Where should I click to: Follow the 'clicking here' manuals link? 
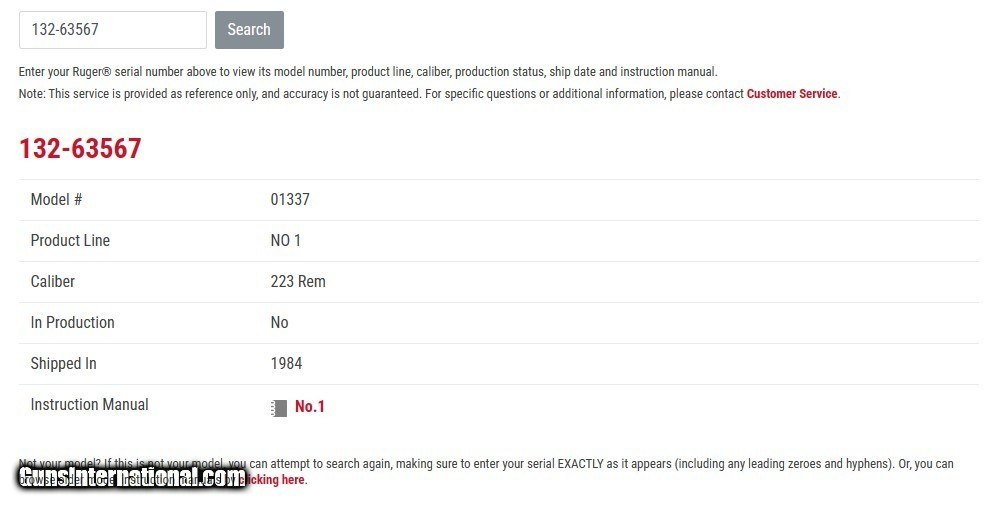(x=273, y=480)
